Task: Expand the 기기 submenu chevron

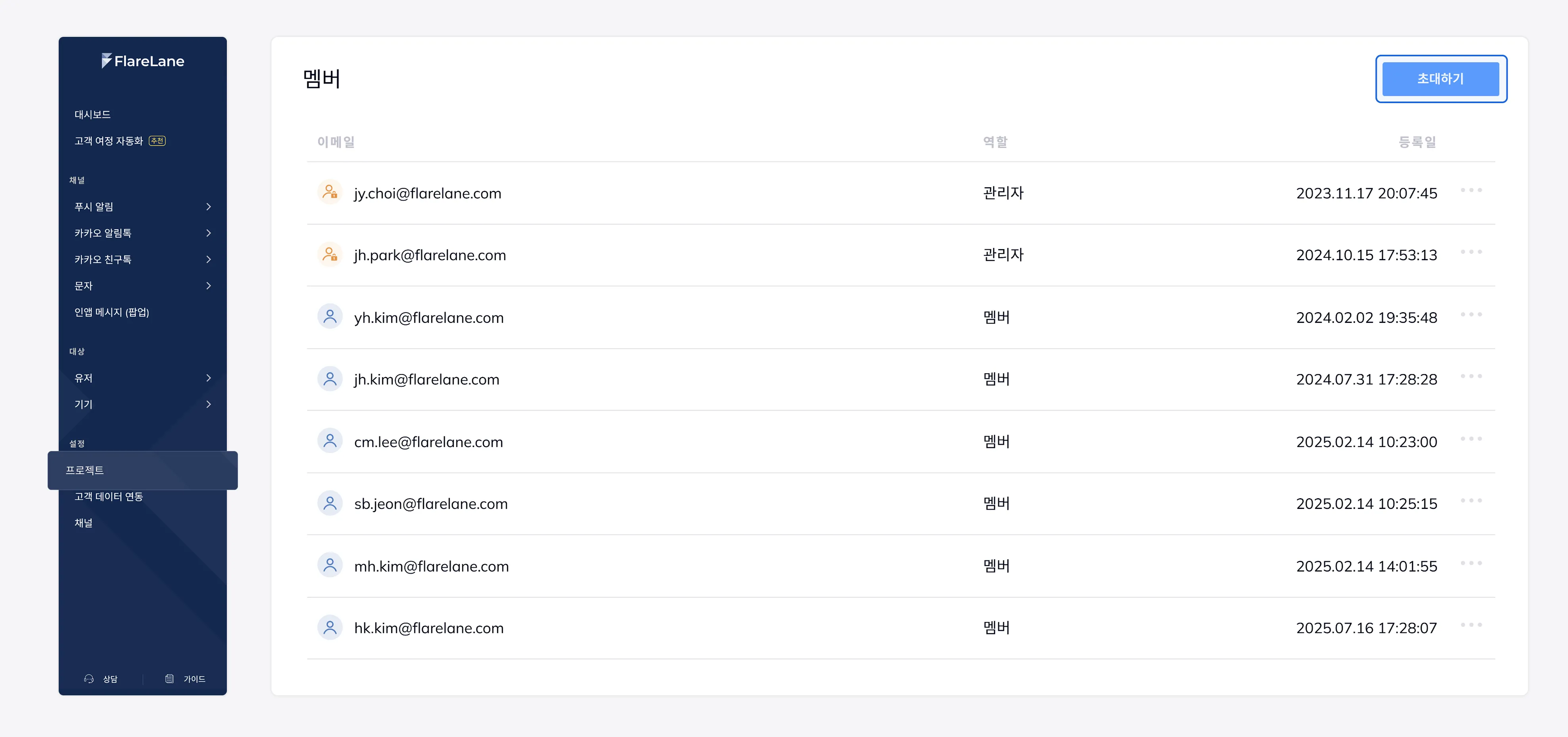Action: point(209,404)
